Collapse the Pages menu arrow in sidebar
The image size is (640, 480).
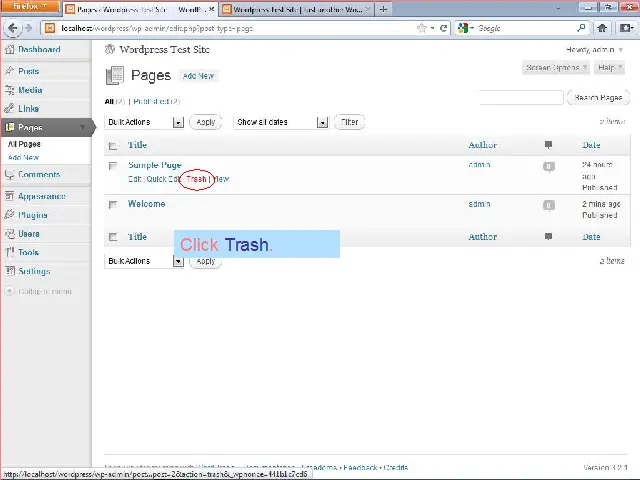pyautogui.click(x=82, y=127)
